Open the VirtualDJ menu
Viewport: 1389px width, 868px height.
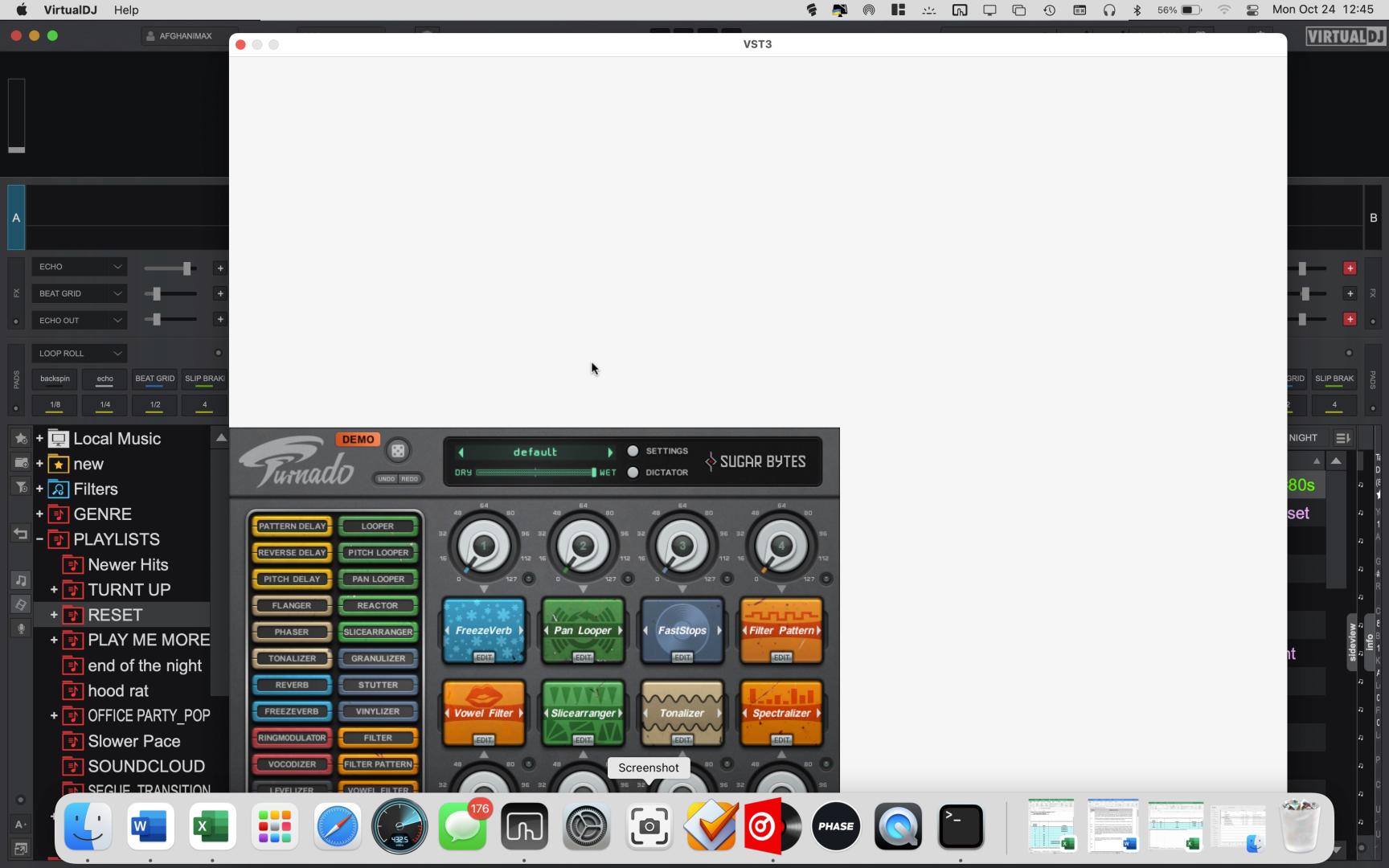70,10
